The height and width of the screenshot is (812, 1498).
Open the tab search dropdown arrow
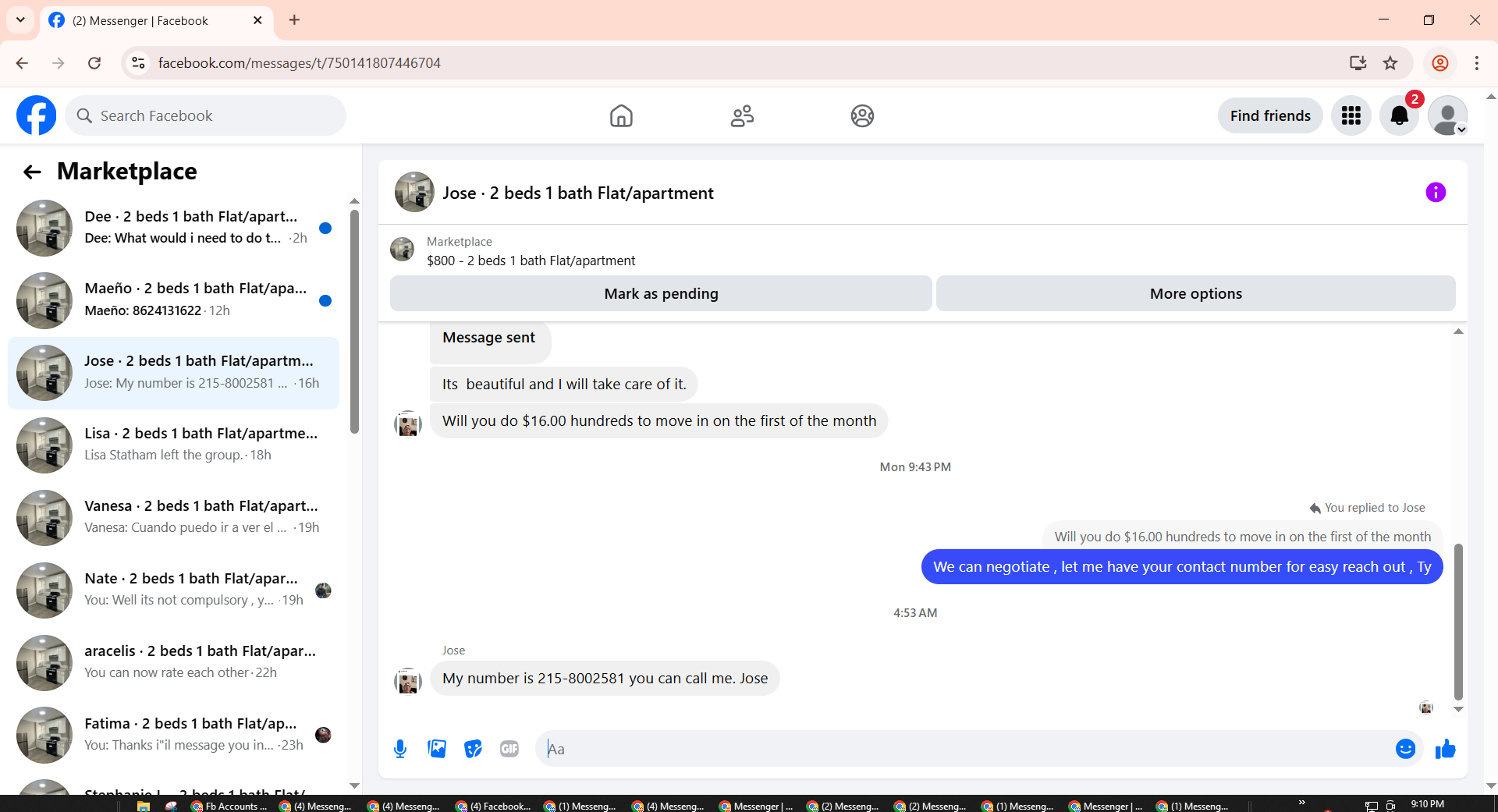(20, 20)
